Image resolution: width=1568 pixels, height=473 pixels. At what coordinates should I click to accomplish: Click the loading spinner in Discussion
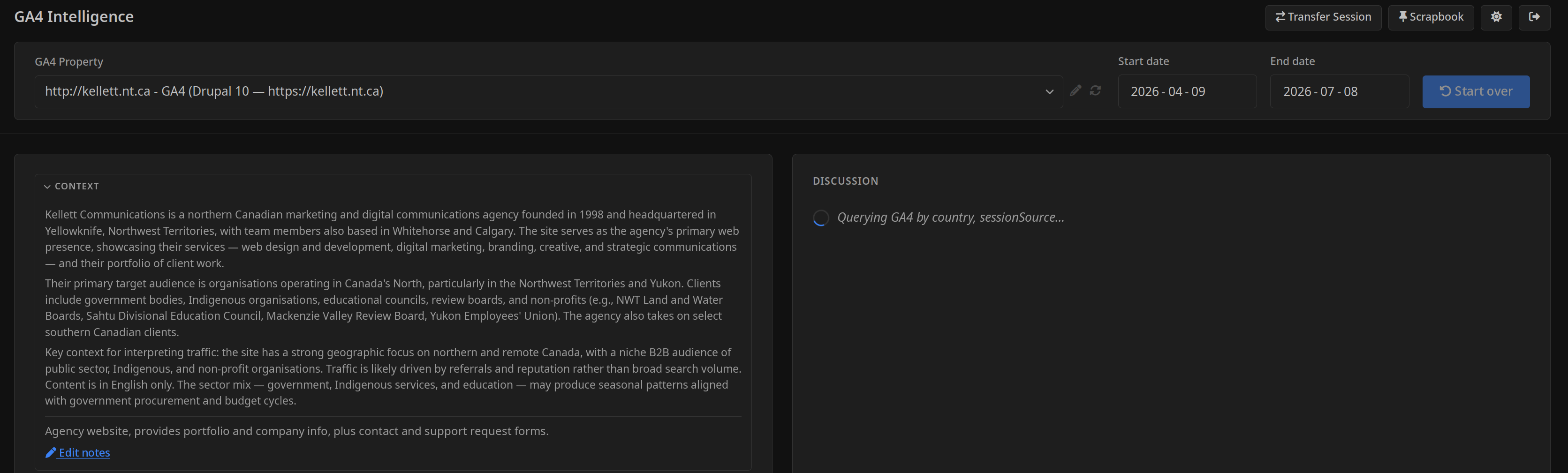(820, 218)
